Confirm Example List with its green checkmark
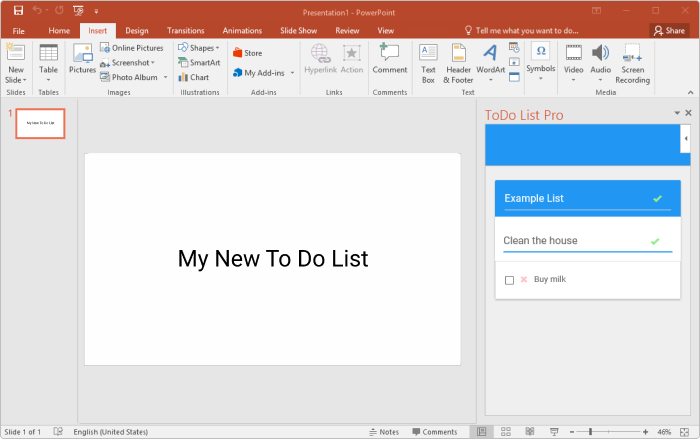 click(x=658, y=199)
